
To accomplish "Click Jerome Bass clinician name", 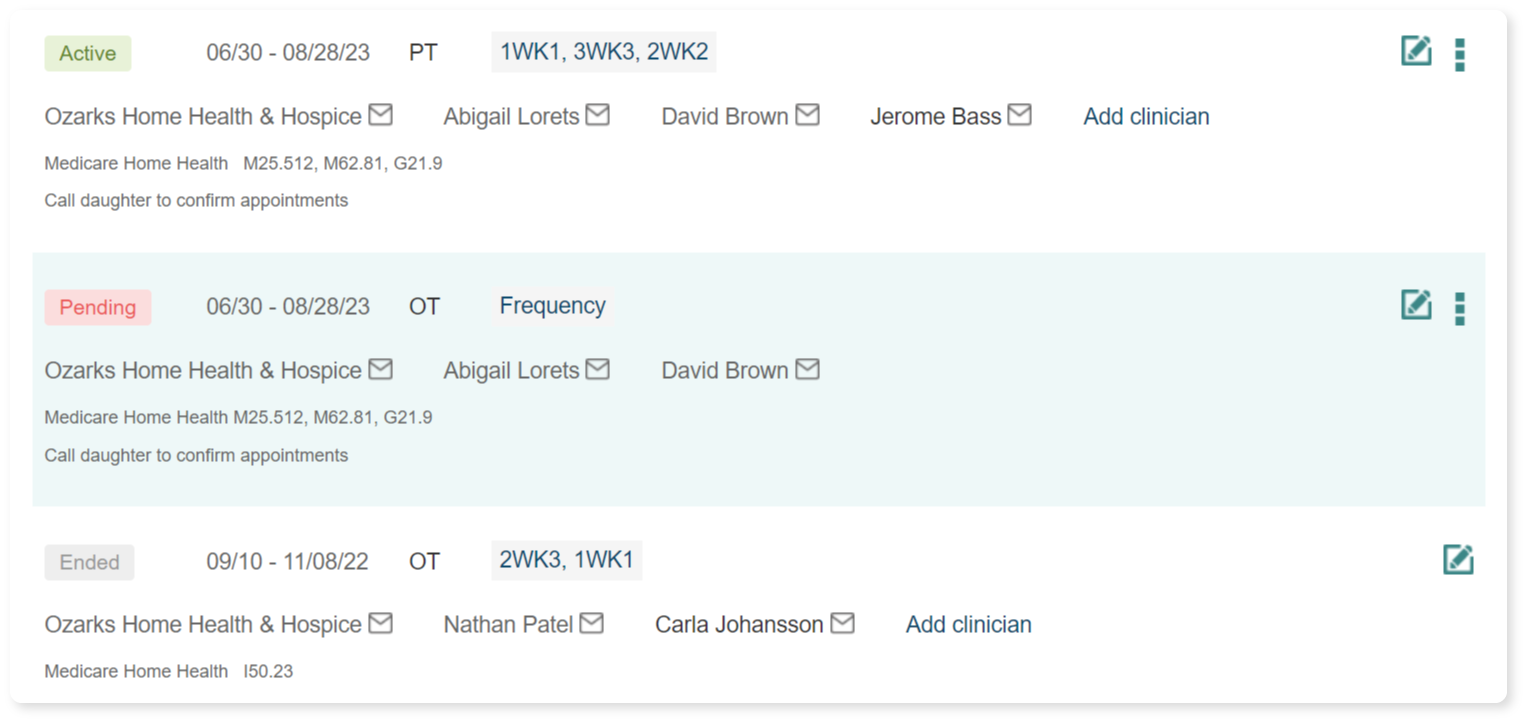I will point(935,117).
